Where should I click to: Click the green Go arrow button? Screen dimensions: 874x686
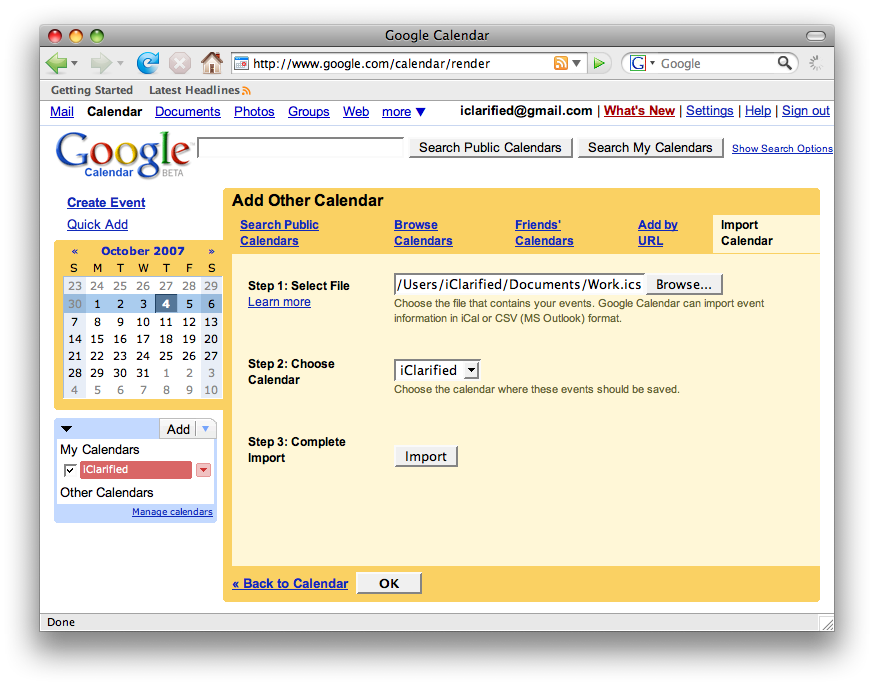coord(599,64)
